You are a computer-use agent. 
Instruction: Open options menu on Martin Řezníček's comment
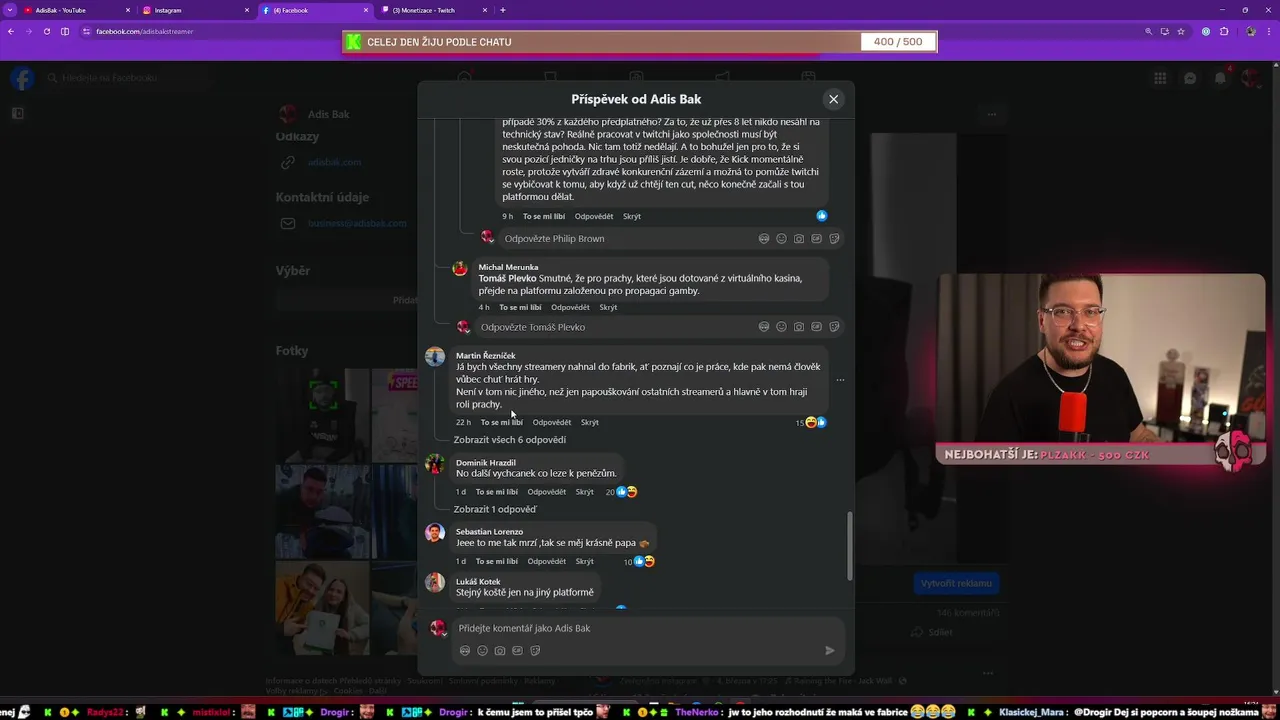[840, 380]
